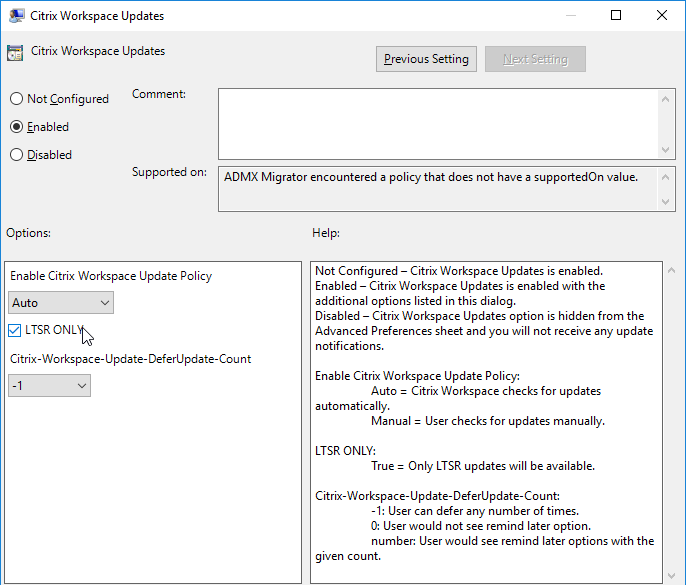Click the 'Options:' heading
The image size is (686, 585).
coord(28,233)
